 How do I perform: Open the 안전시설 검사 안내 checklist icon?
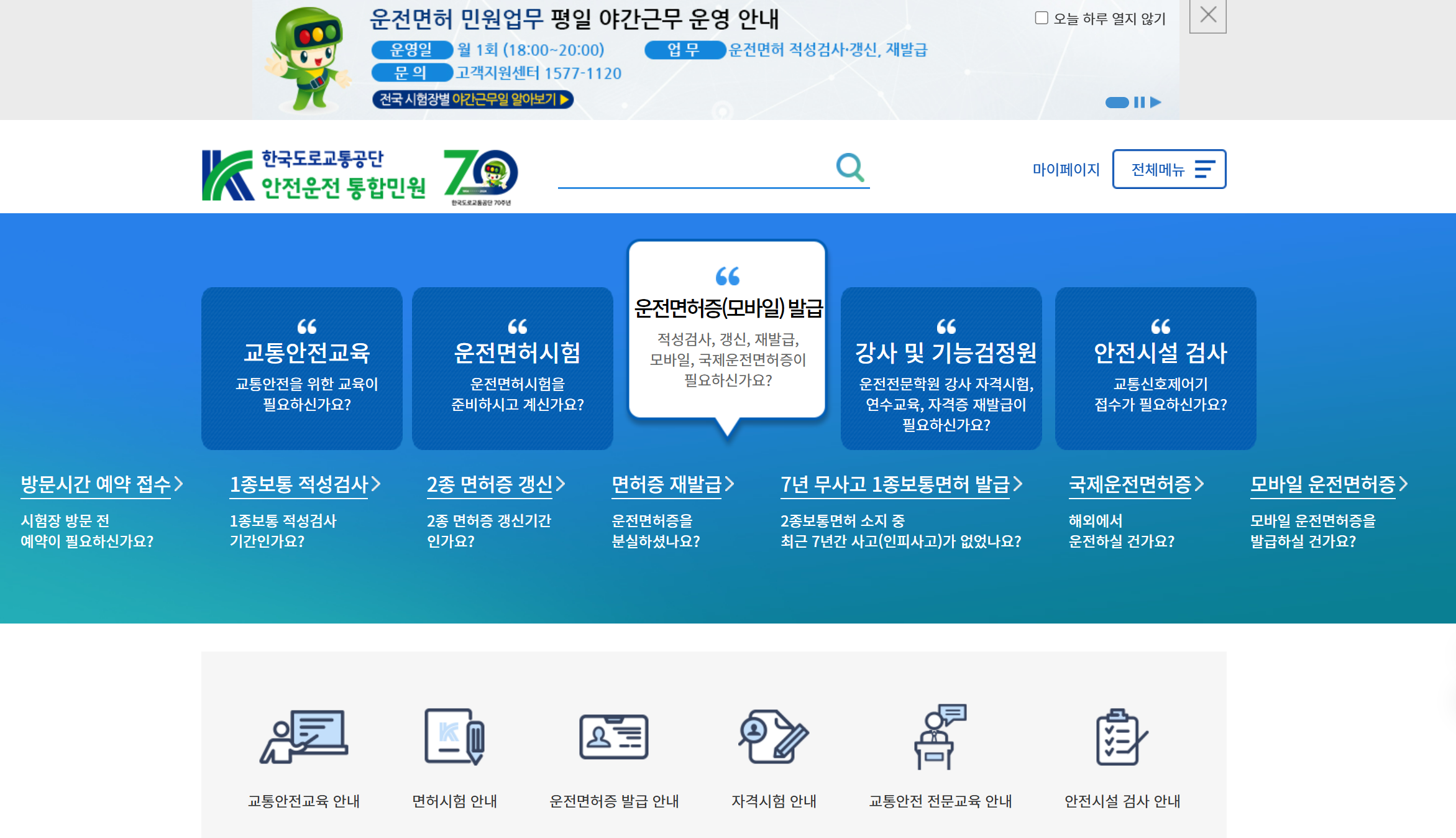(x=1122, y=737)
